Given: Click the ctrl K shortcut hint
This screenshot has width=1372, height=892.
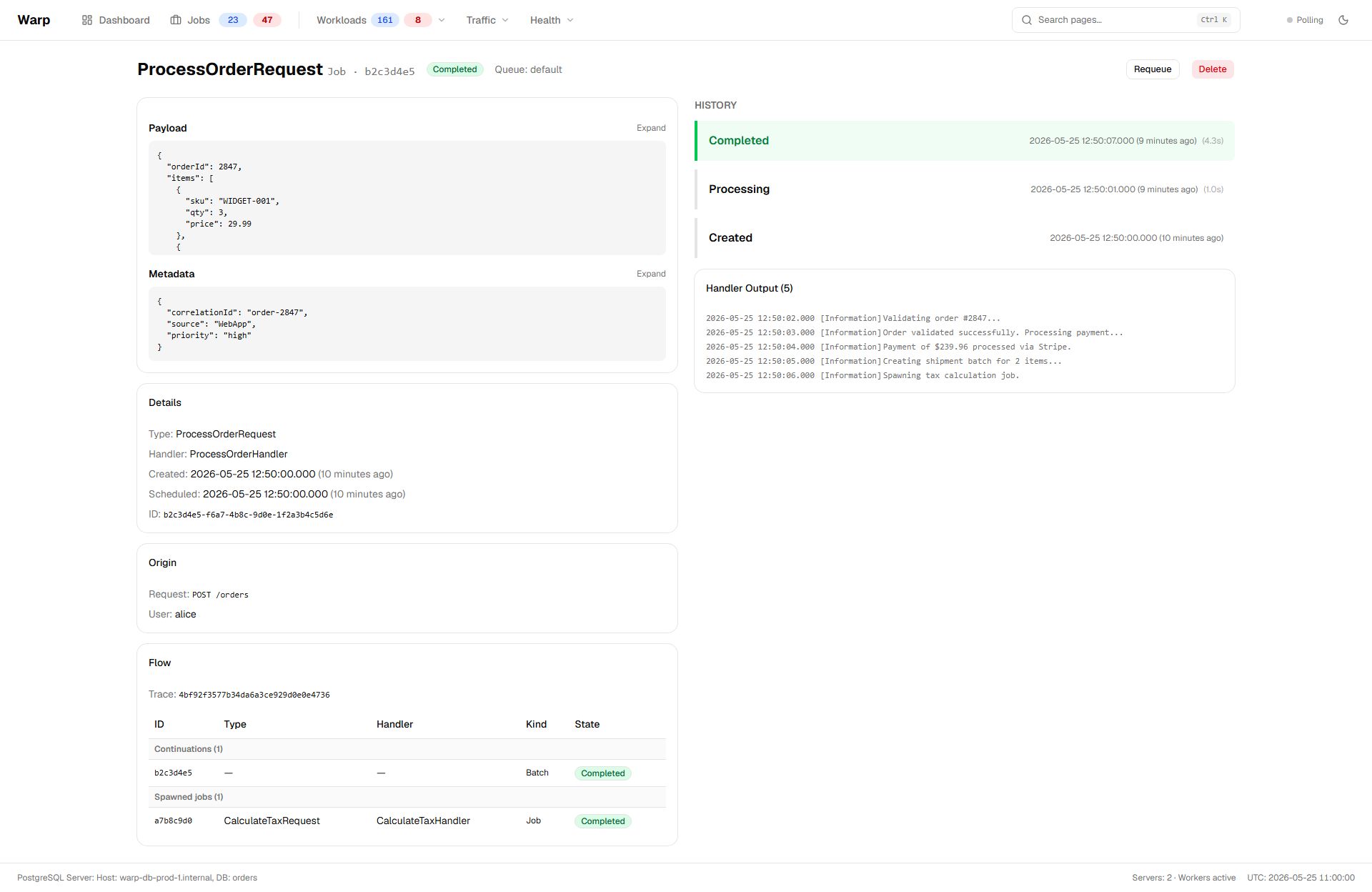Looking at the screenshot, I should [1213, 20].
